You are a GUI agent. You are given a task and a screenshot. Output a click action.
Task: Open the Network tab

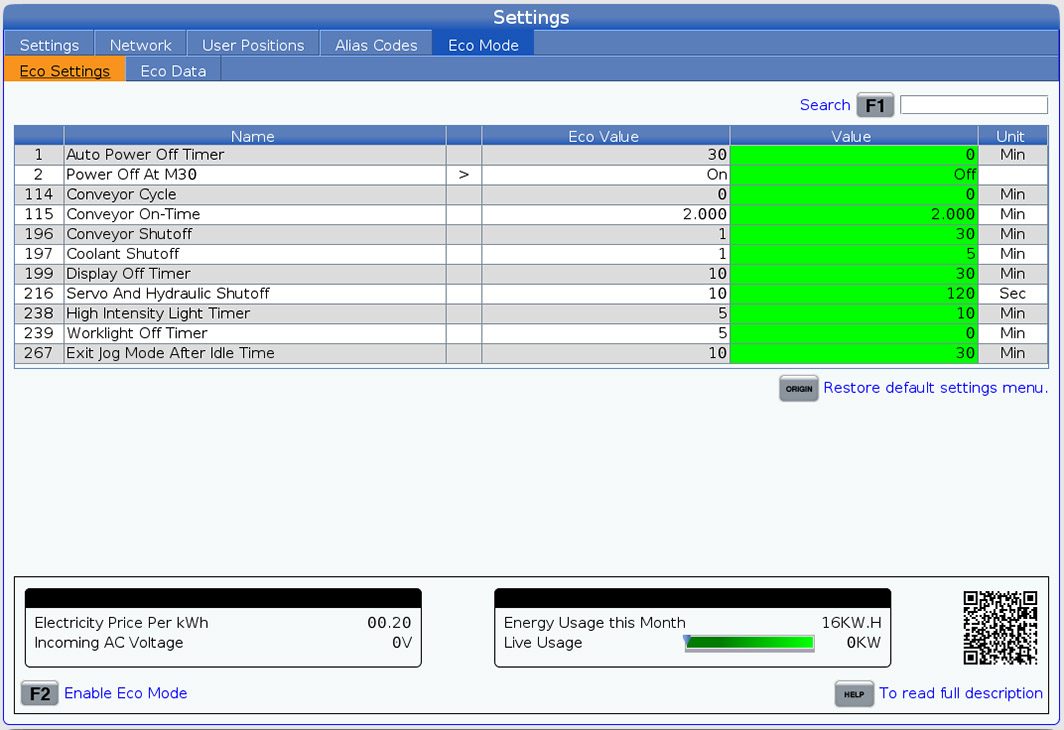(140, 45)
